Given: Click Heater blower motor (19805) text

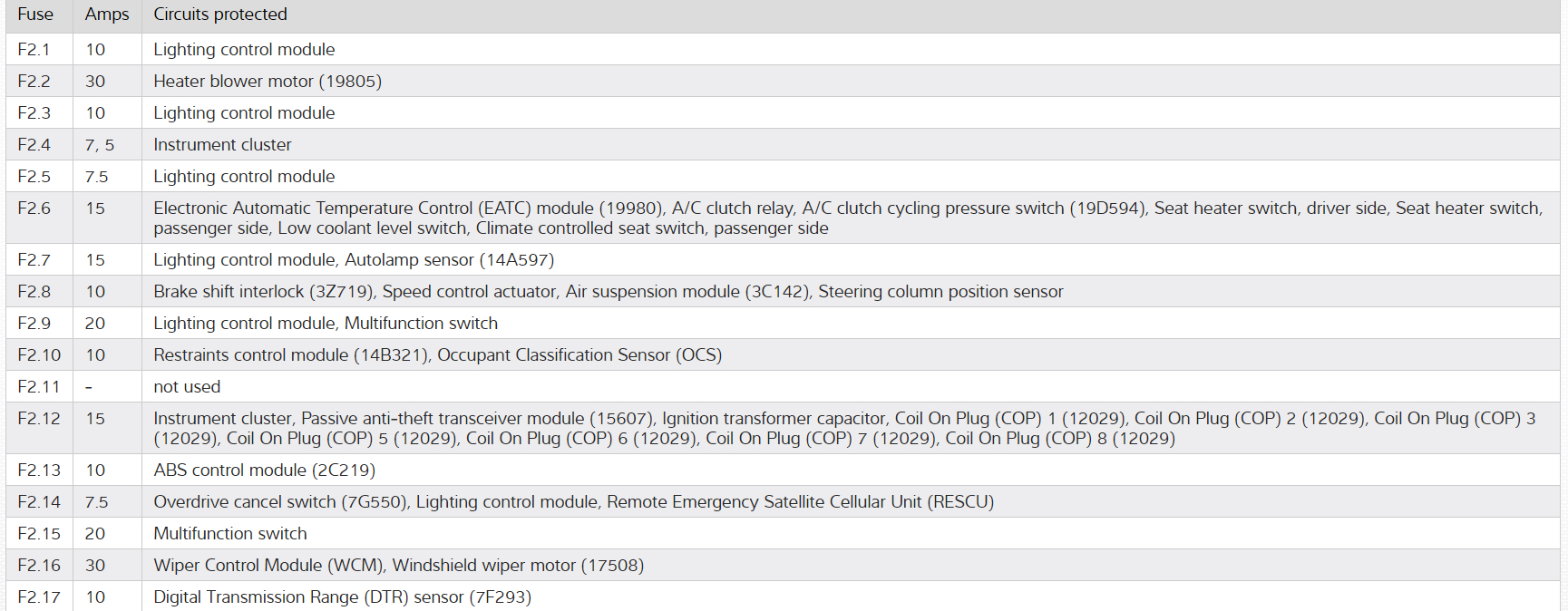Looking at the screenshot, I should pyautogui.click(x=268, y=82).
